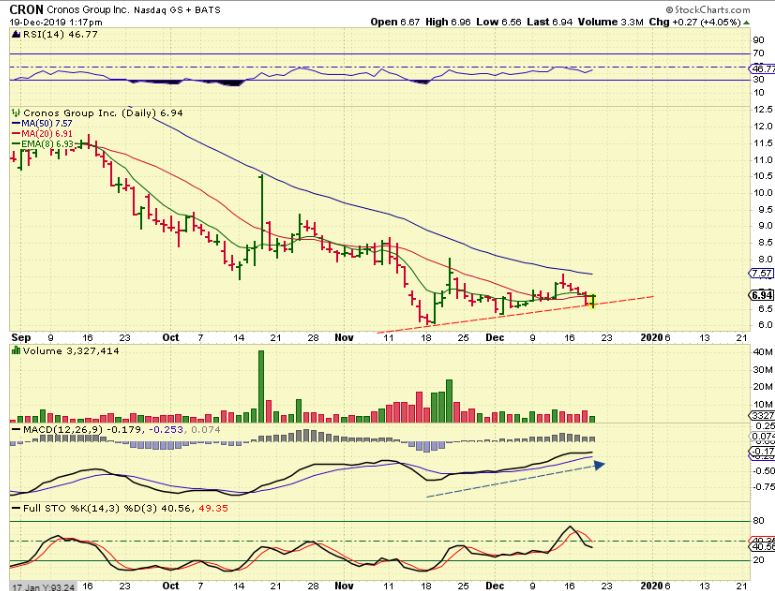775x591 pixels.
Task: Click the RSI(14) 46.77 indicator label
Action: 60,35
